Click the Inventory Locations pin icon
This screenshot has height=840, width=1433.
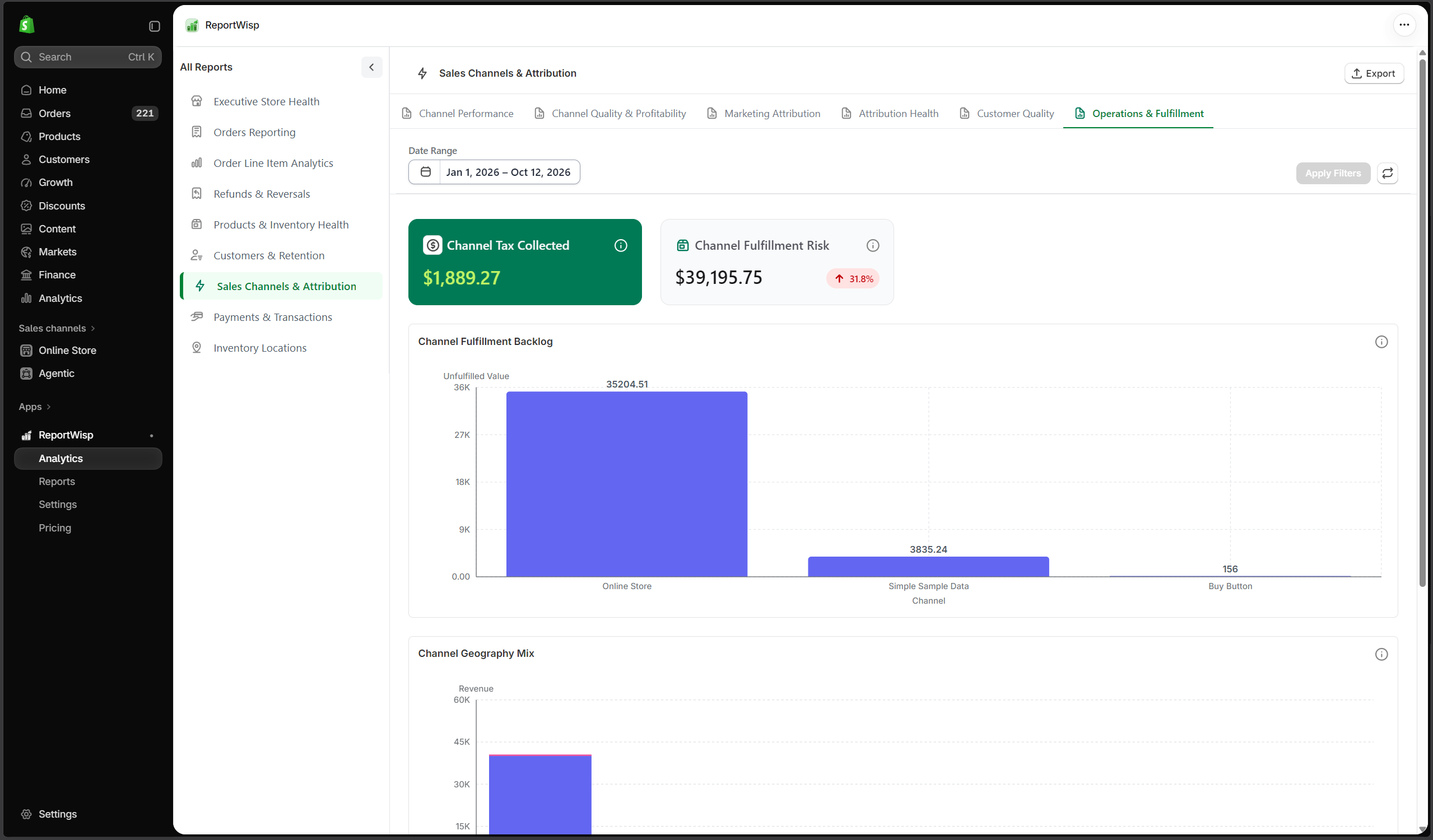[x=197, y=348]
